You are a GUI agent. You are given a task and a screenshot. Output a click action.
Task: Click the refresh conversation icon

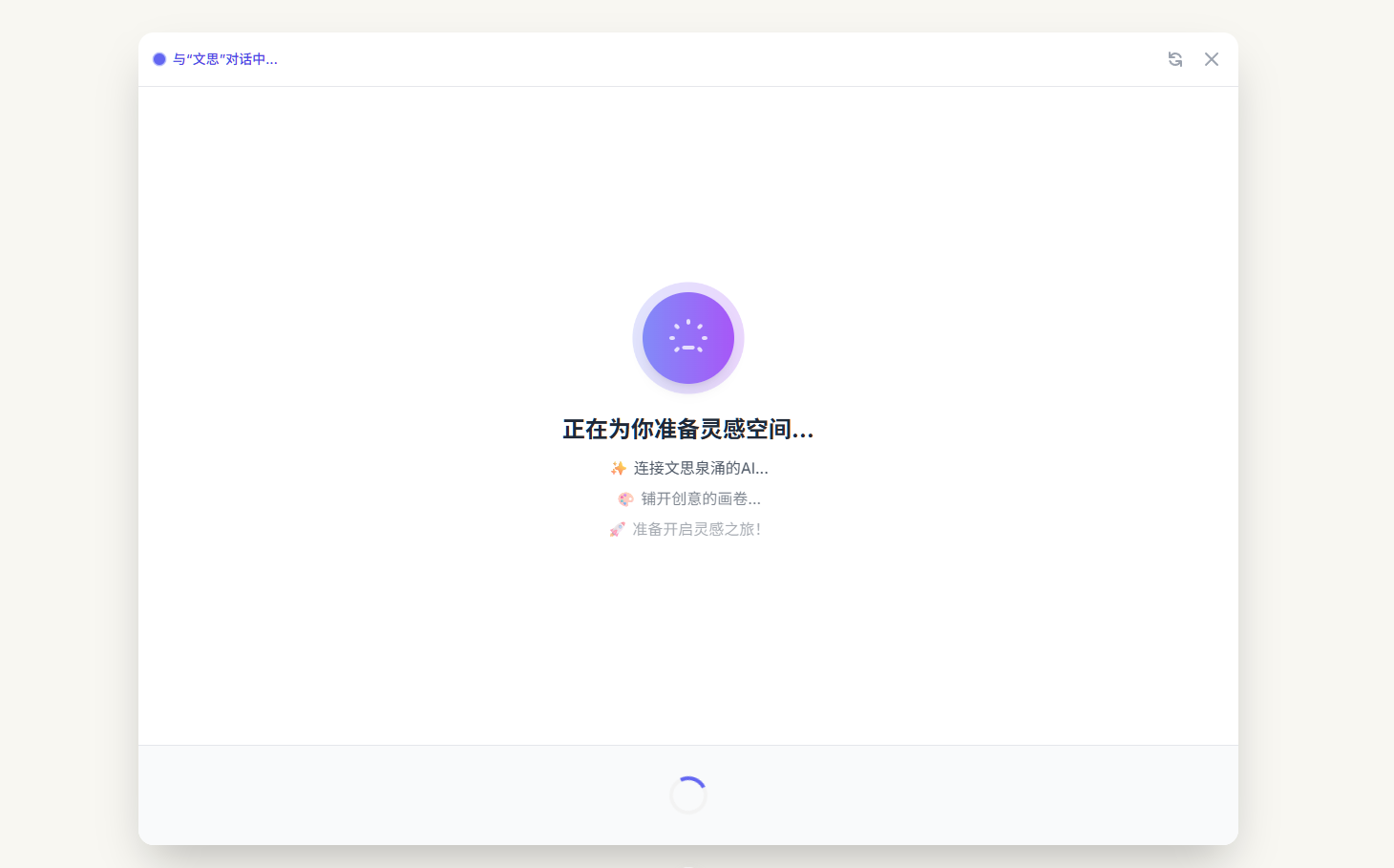click(x=1175, y=59)
